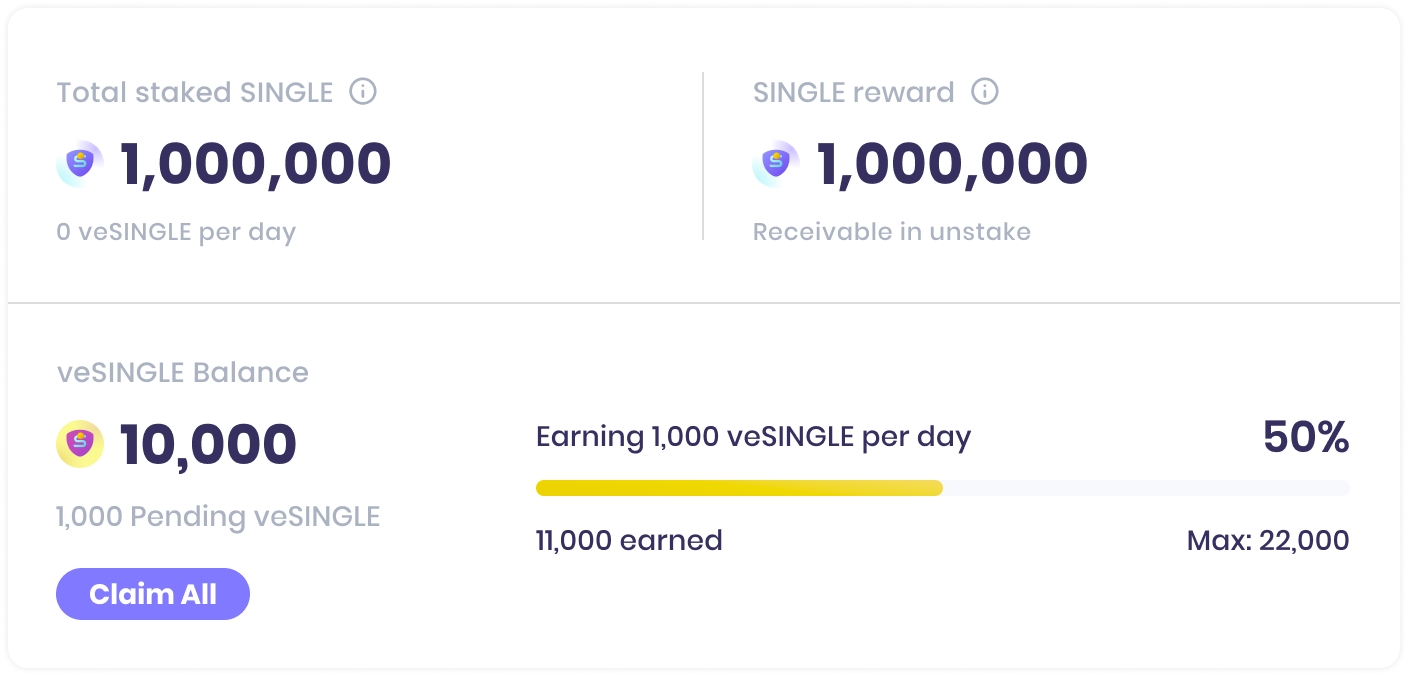
Task: Click the "Receivable in unstake" caption
Action: point(891,233)
